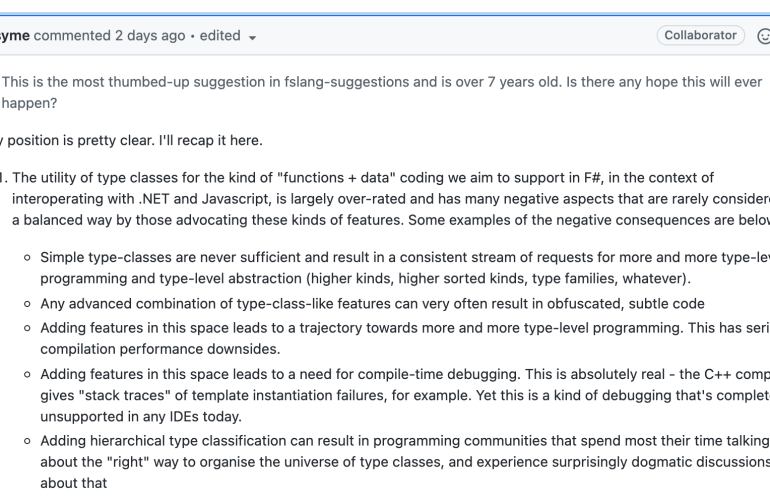Click the comment author's username
This screenshot has height=500, width=770.
click(15, 36)
